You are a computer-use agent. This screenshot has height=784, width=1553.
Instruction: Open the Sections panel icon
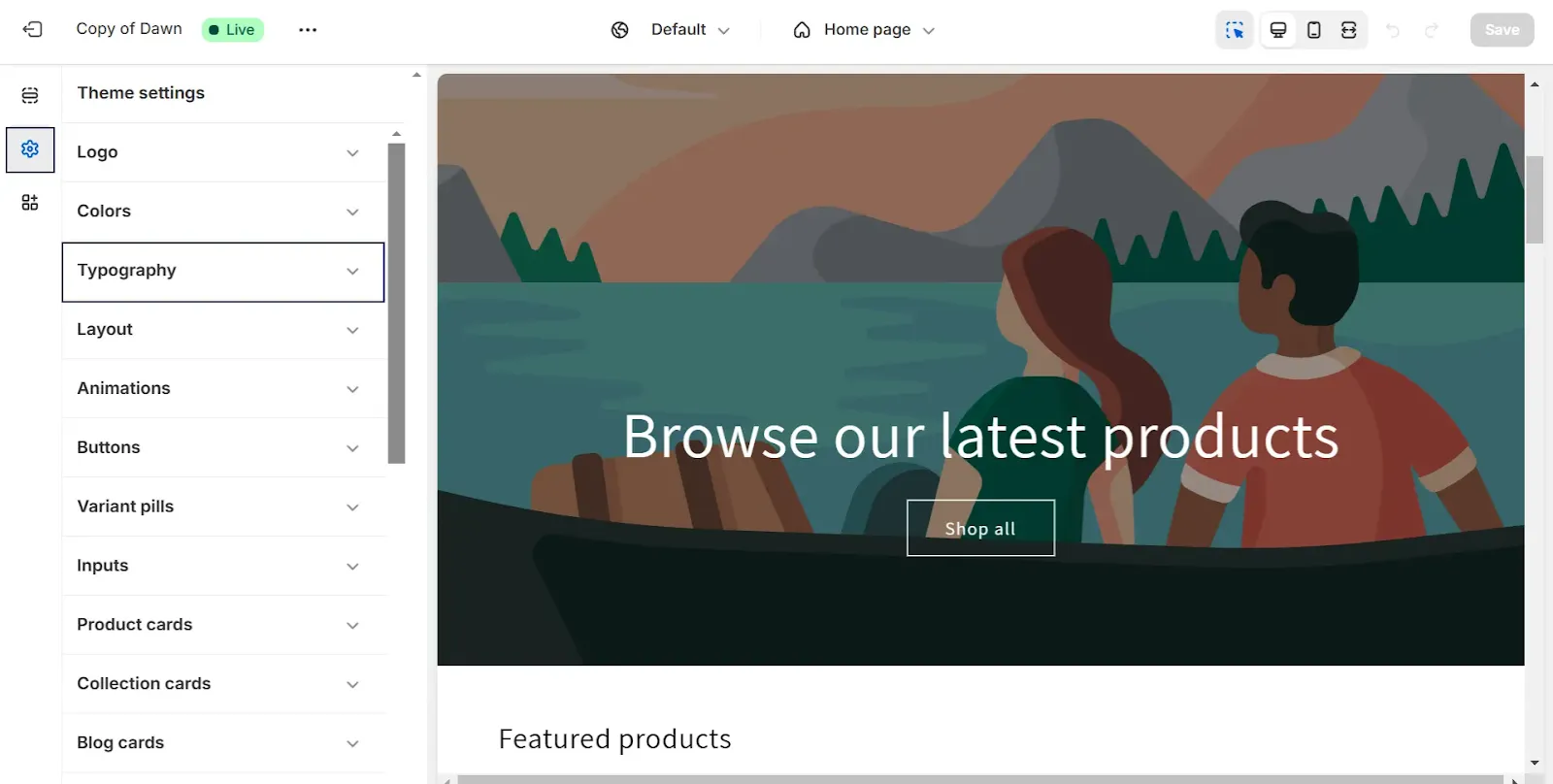30,95
